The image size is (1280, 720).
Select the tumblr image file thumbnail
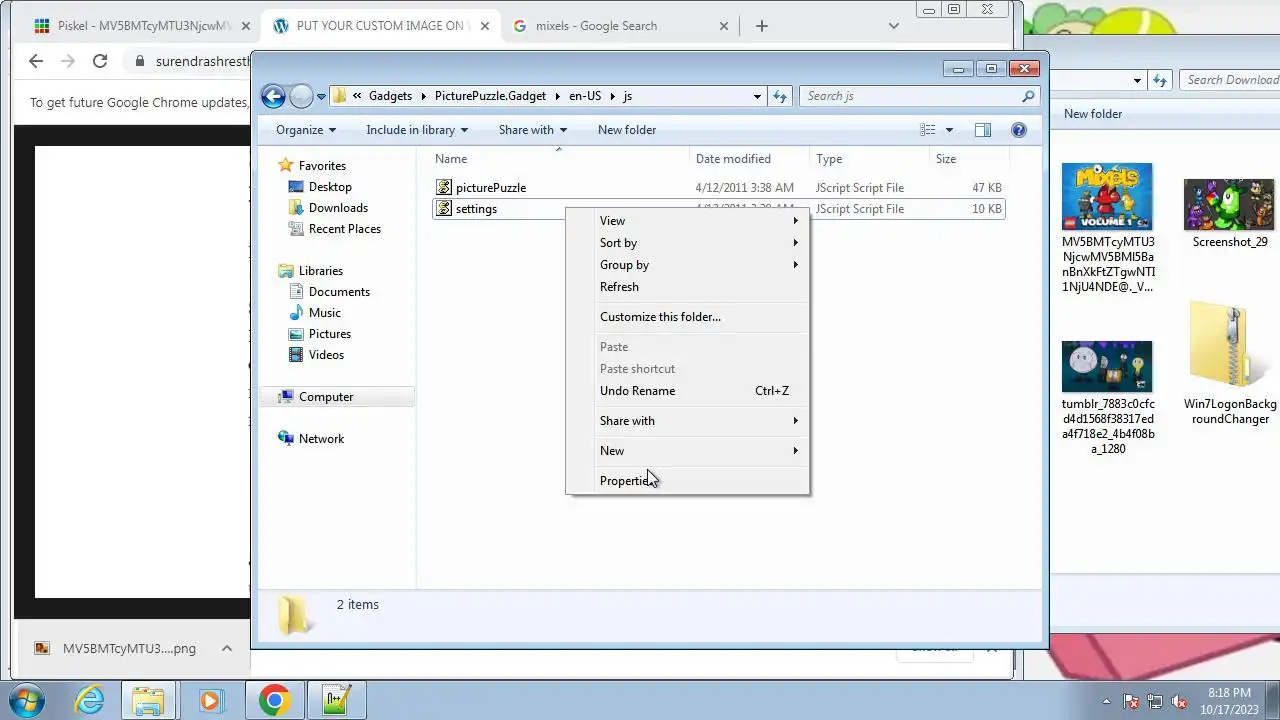click(1107, 366)
